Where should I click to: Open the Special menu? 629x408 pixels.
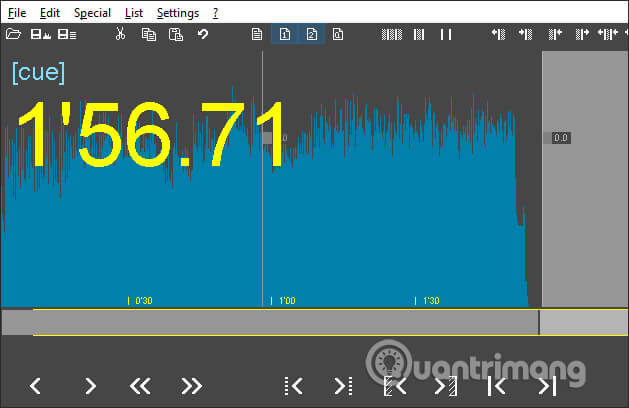(92, 13)
